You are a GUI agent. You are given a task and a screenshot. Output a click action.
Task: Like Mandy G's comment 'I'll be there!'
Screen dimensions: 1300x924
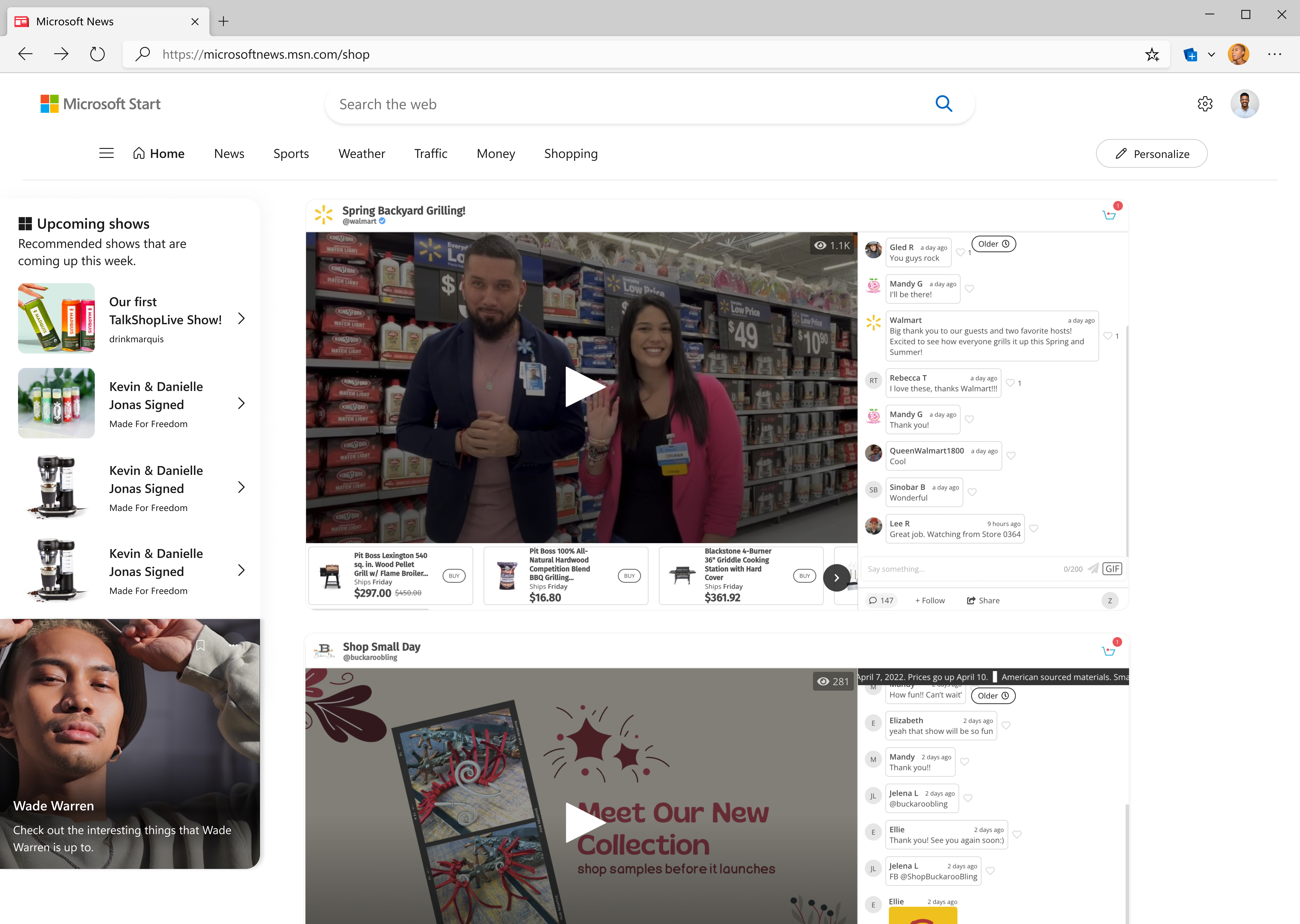tap(969, 289)
